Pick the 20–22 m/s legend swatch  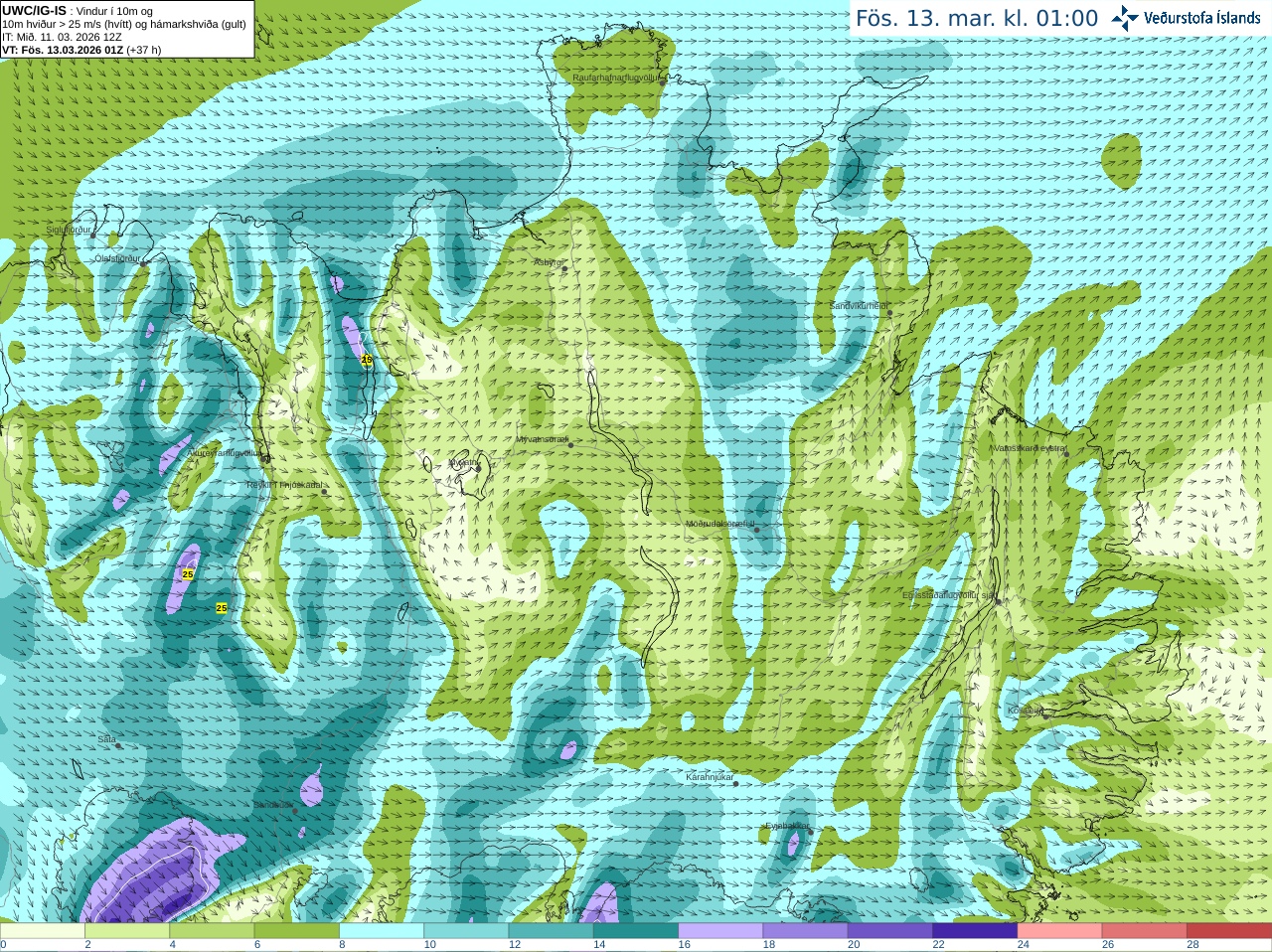(890, 931)
